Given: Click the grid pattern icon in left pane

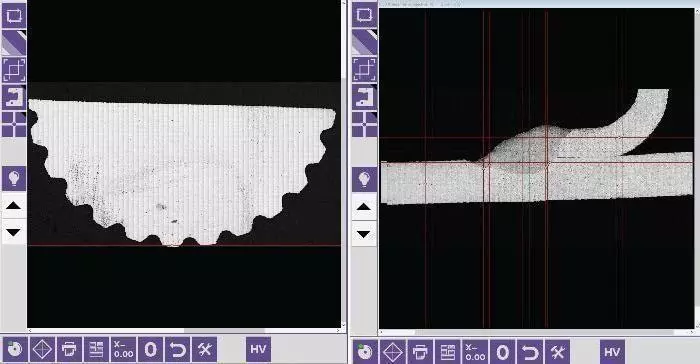Looking at the screenshot, I should [14, 124].
